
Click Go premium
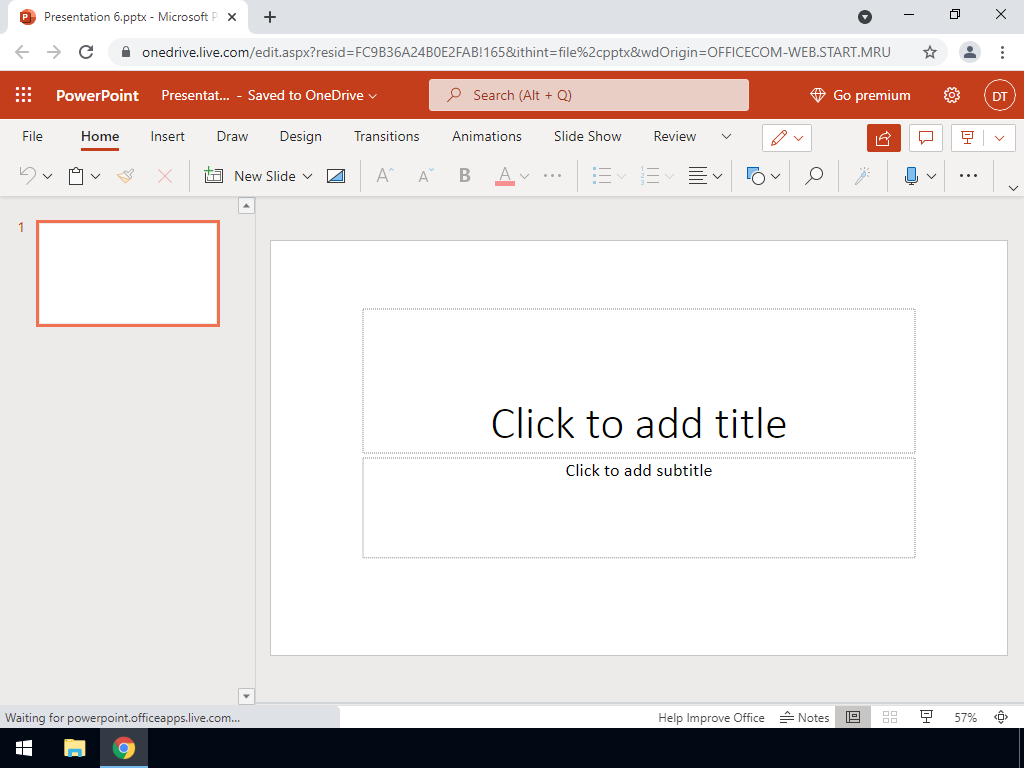click(860, 95)
